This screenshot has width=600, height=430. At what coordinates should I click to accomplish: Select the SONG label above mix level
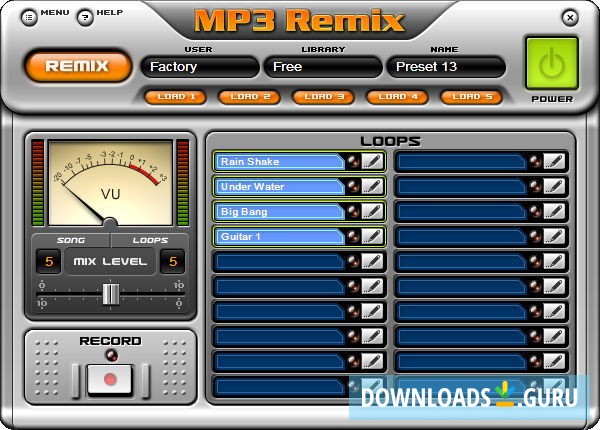(71, 240)
